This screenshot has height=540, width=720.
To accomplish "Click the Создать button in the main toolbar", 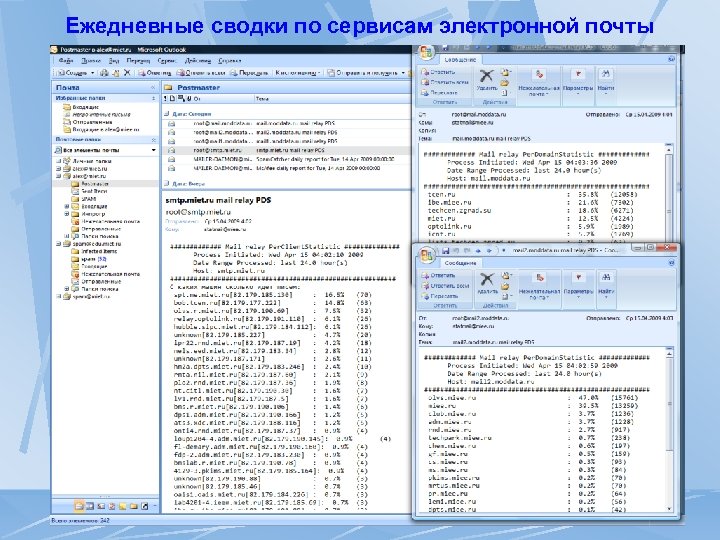I will click(73, 73).
